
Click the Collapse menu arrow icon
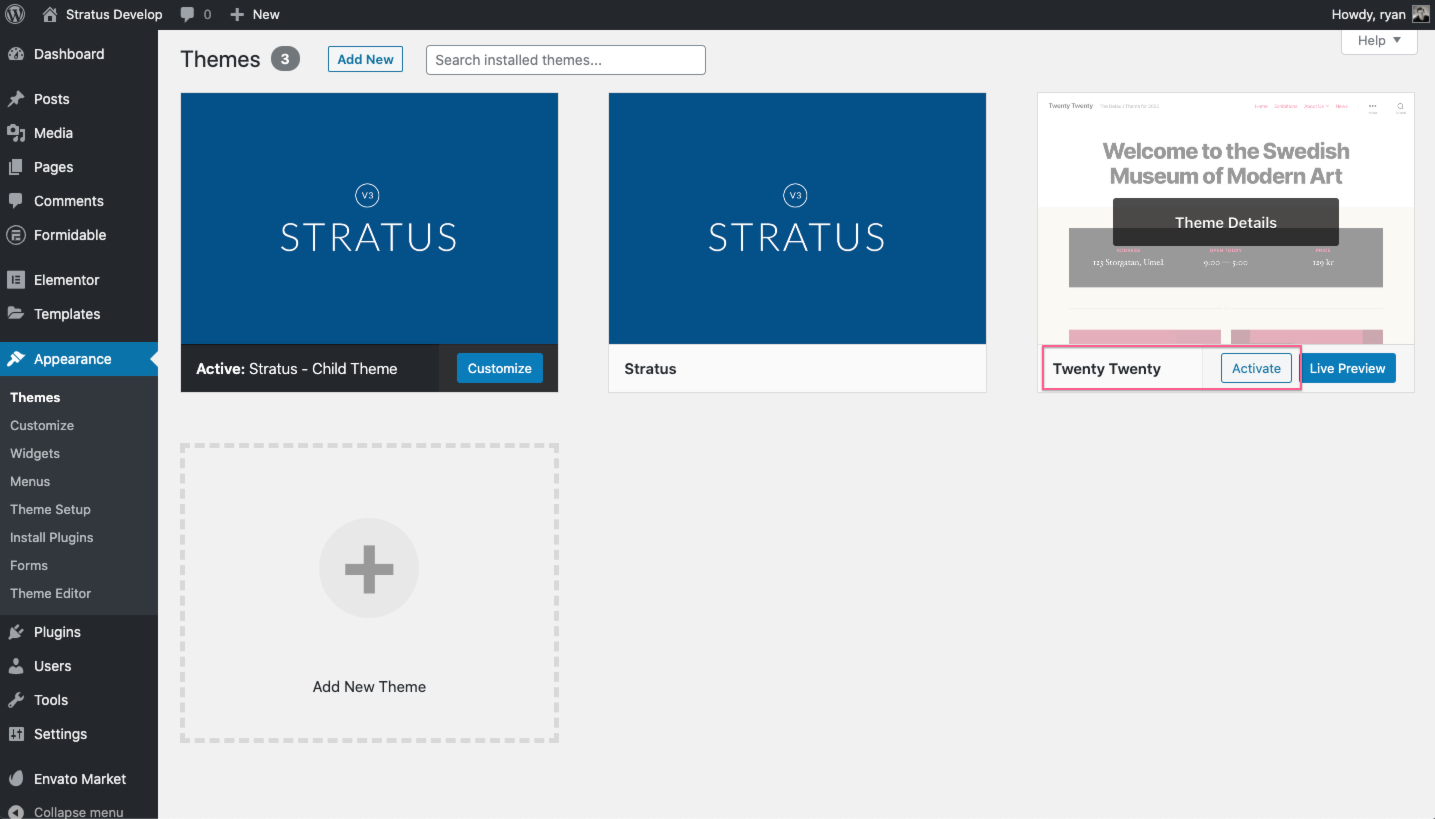pyautogui.click(x=16, y=811)
